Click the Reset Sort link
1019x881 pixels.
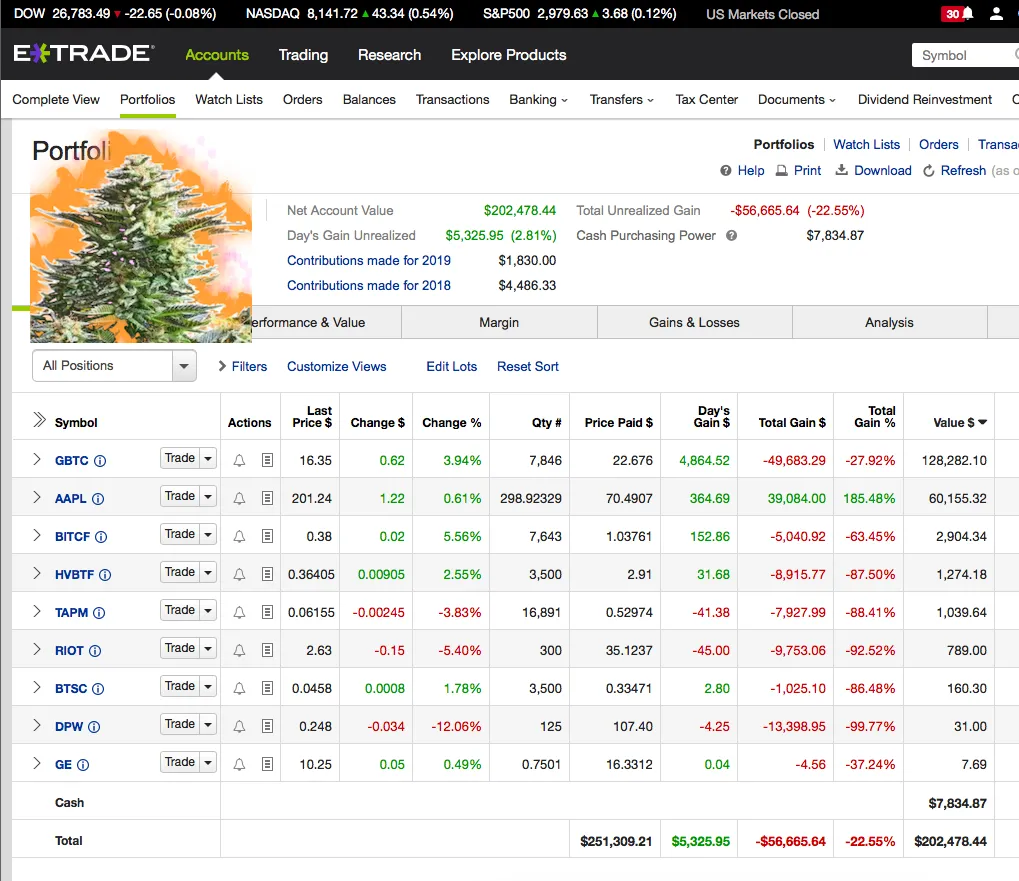(x=528, y=366)
